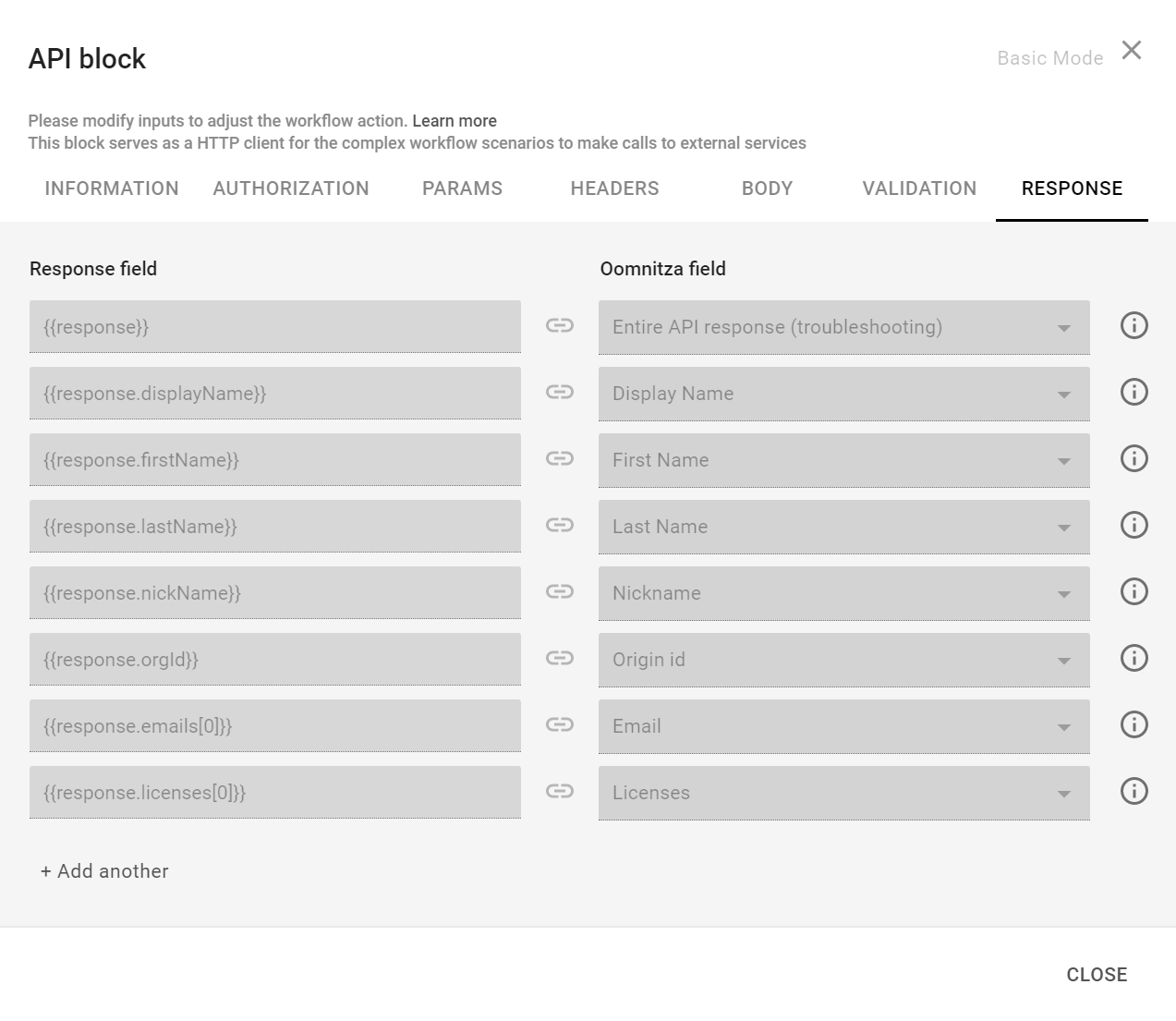The image size is (1176, 1021).
Task: Click link icon in firstName mapping row
Action: click(x=559, y=459)
